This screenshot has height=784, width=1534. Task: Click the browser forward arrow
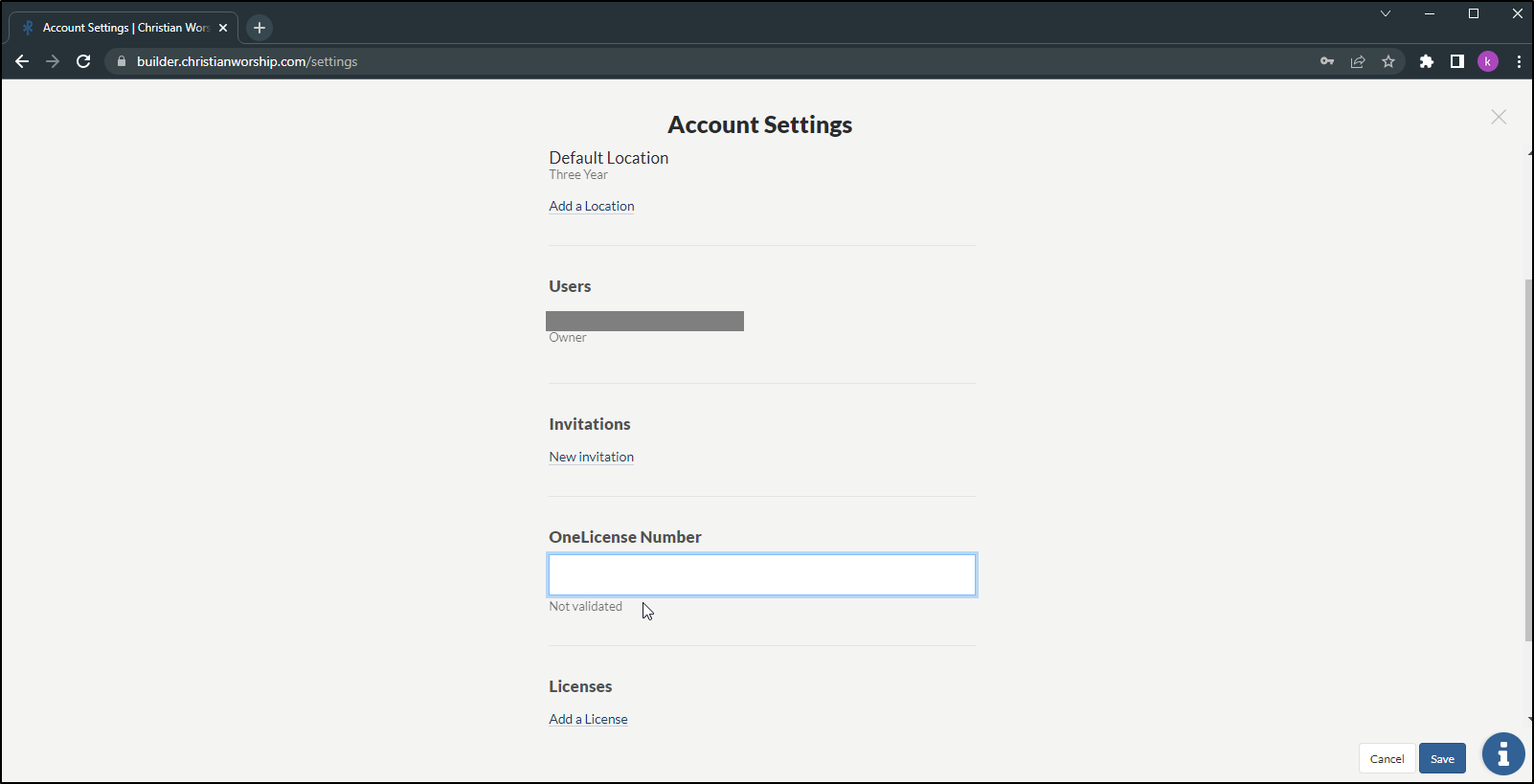click(53, 61)
